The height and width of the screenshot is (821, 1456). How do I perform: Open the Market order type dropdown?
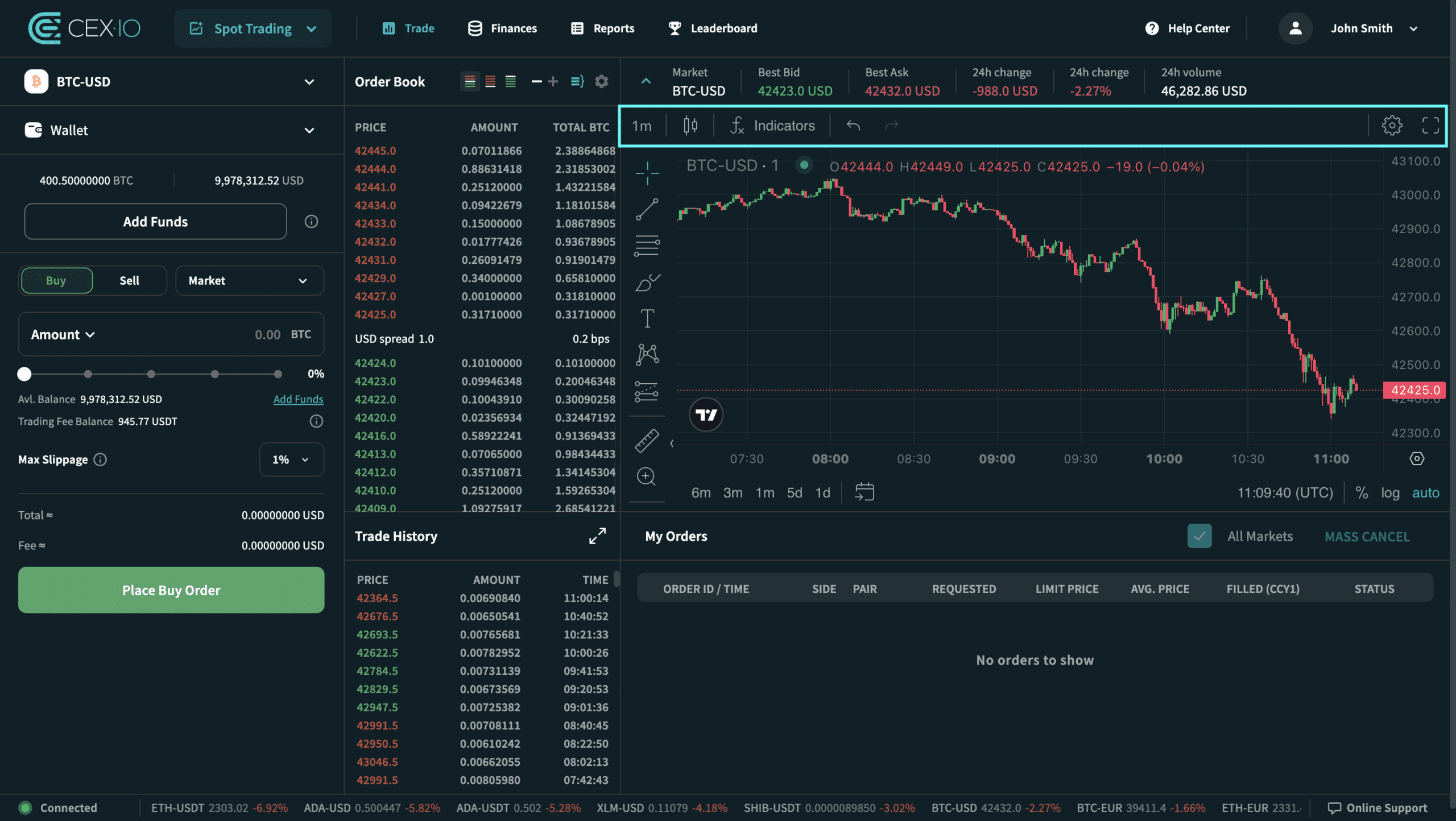pos(250,280)
